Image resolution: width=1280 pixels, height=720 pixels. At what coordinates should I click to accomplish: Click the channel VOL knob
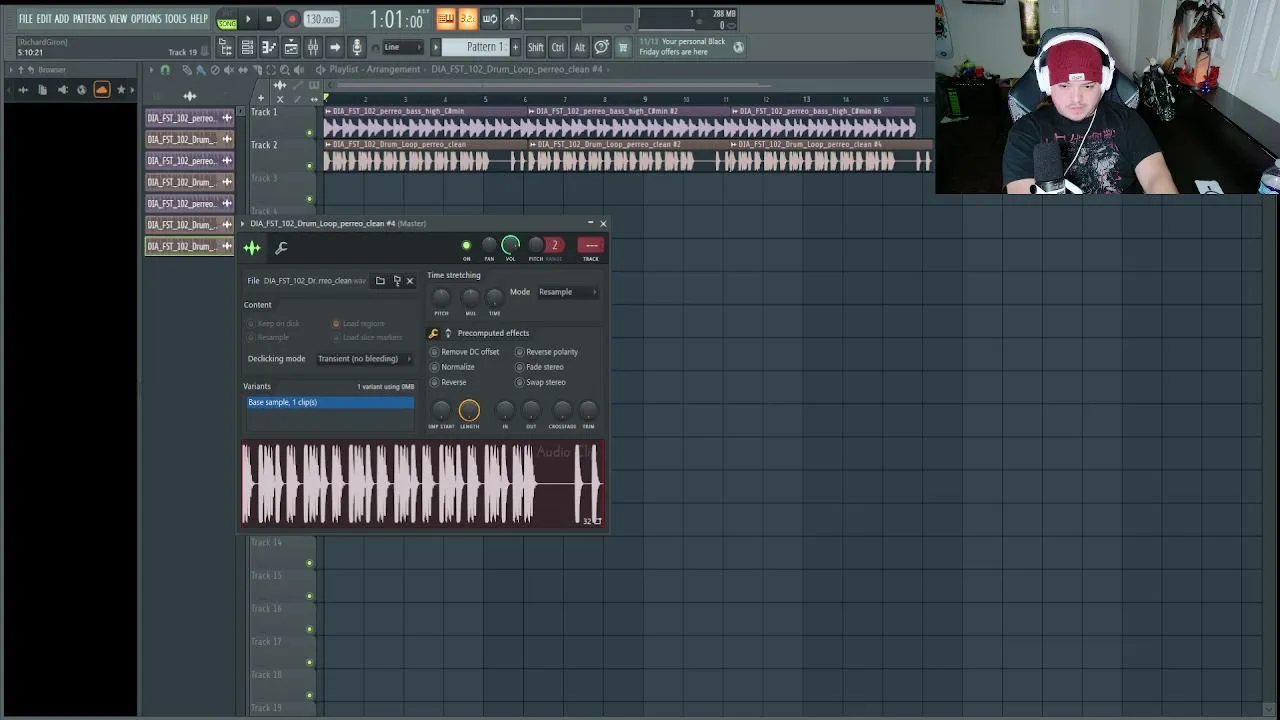pos(511,245)
